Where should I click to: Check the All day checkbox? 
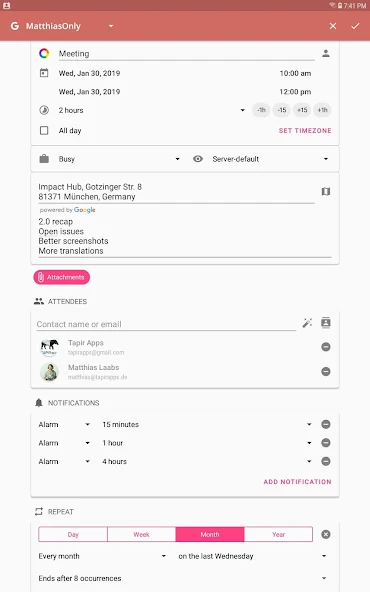[x=44, y=131]
